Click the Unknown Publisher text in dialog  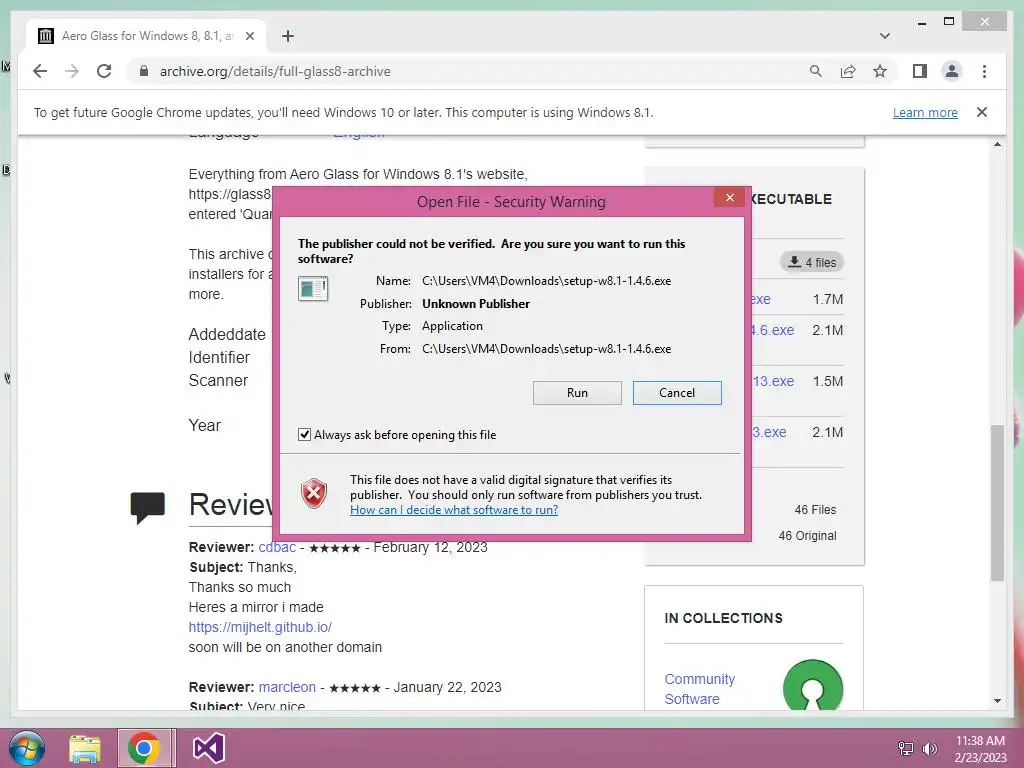(x=475, y=304)
